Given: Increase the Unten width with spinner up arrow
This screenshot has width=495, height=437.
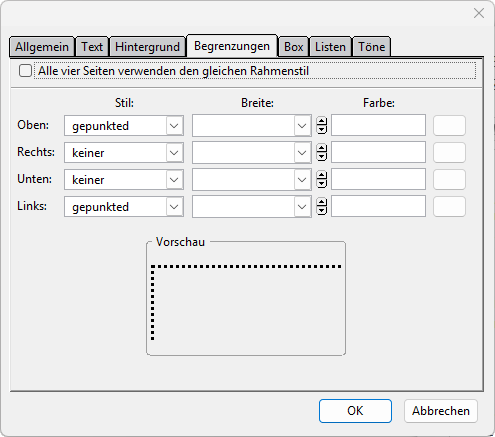Looking at the screenshot, I should pyautogui.click(x=321, y=175).
